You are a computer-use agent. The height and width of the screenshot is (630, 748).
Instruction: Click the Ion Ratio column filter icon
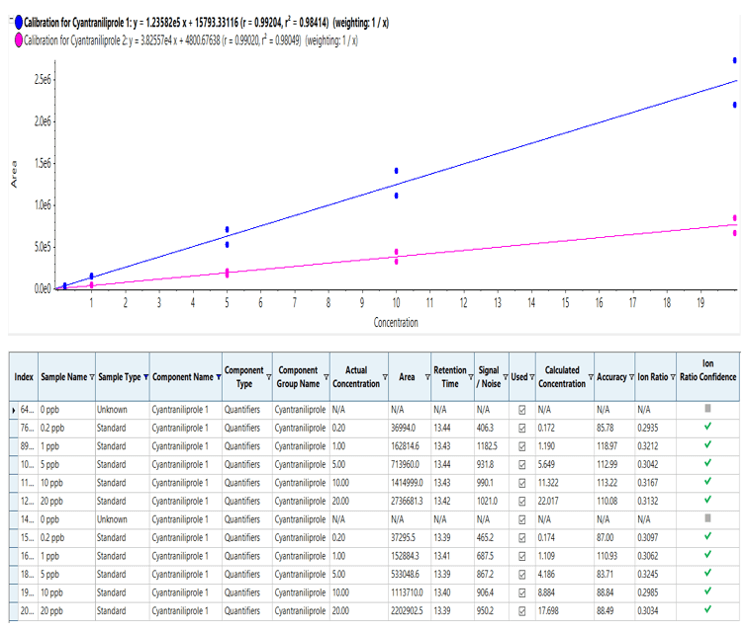(672, 377)
